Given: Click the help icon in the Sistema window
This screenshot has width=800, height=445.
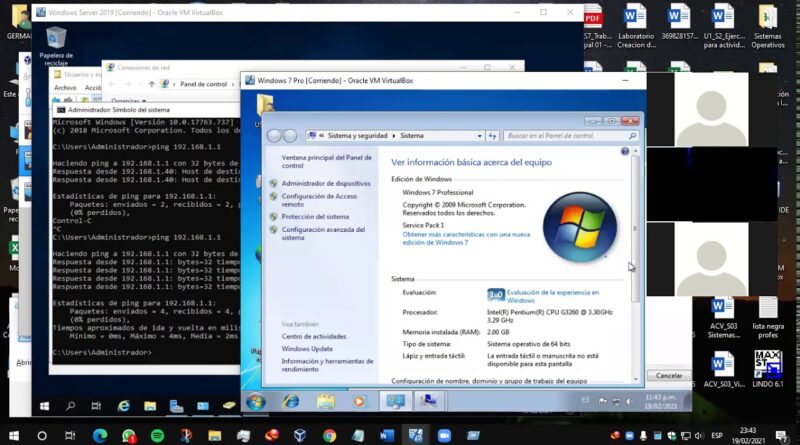Looking at the screenshot, I should [x=624, y=152].
